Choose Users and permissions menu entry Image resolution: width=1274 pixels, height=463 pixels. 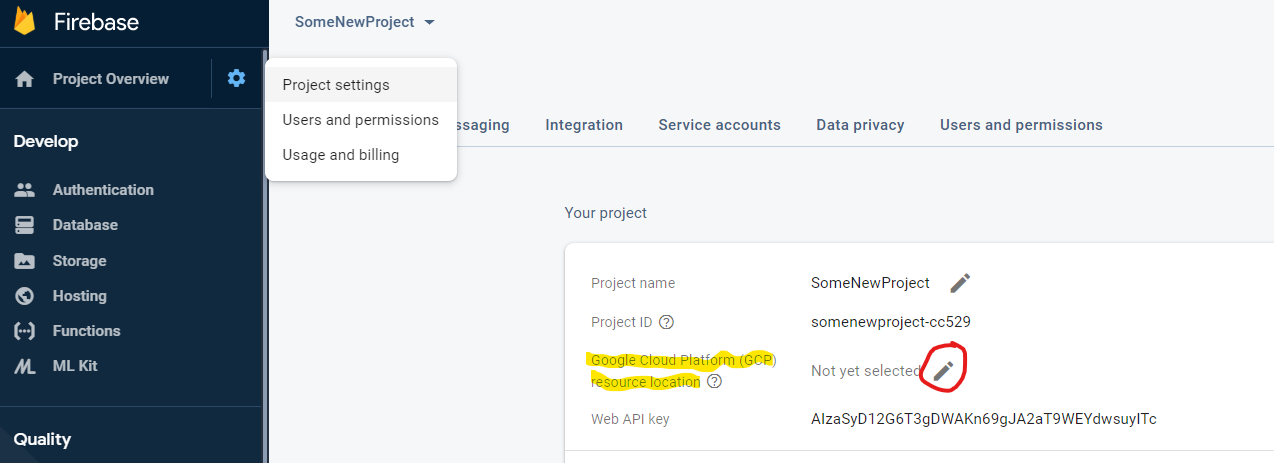tap(361, 120)
